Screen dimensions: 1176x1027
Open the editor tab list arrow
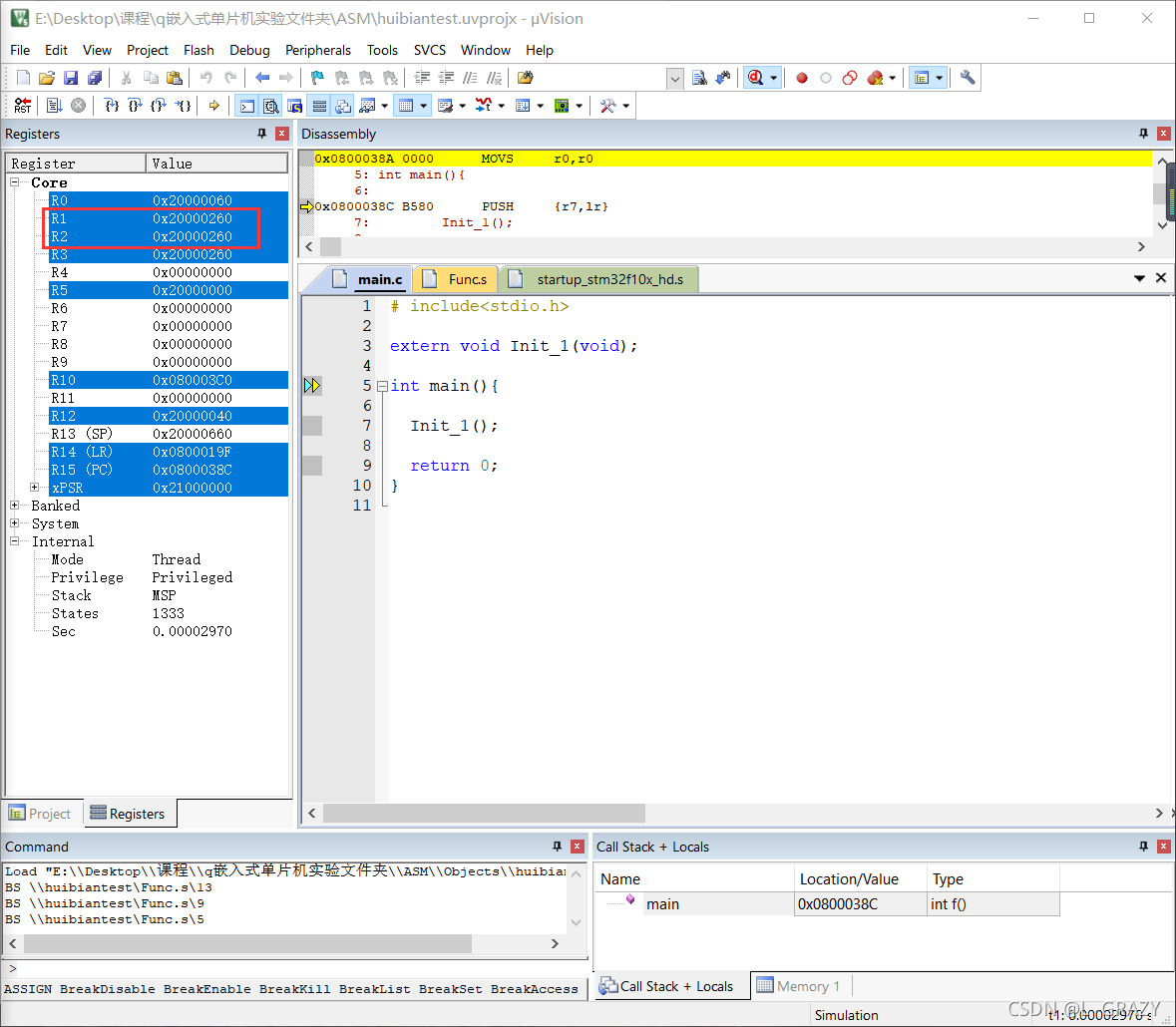tap(1139, 278)
